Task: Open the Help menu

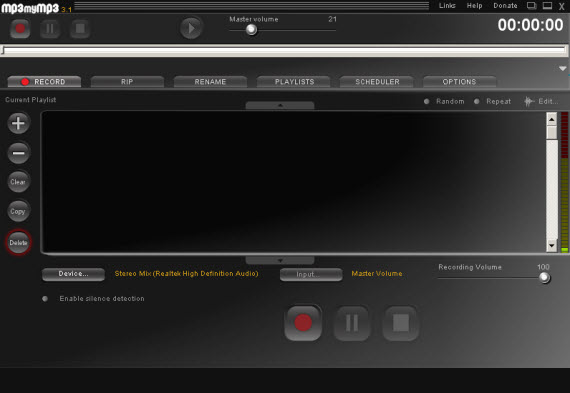Action: [x=474, y=5]
